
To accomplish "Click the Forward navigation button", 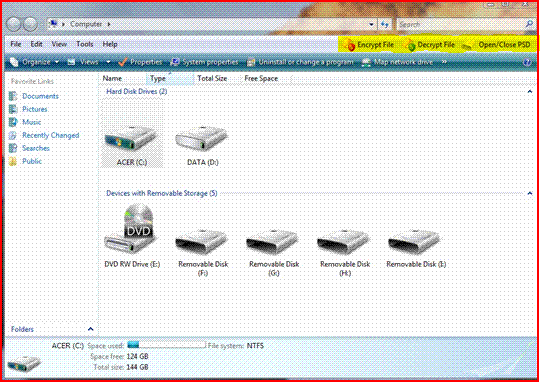I will point(30,24).
